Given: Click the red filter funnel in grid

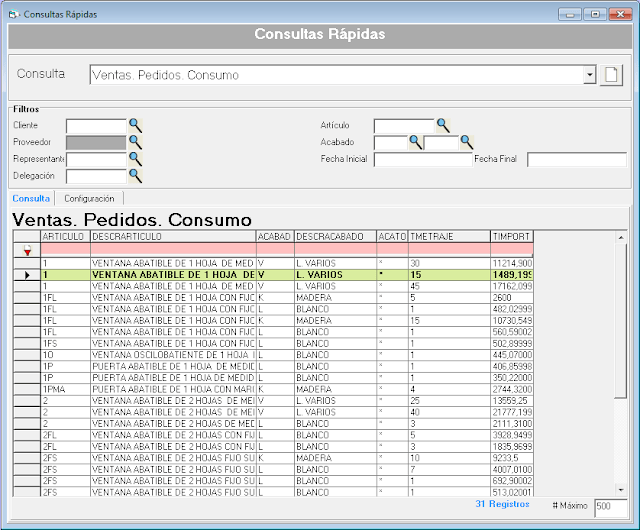Looking at the screenshot, I should point(27,250).
